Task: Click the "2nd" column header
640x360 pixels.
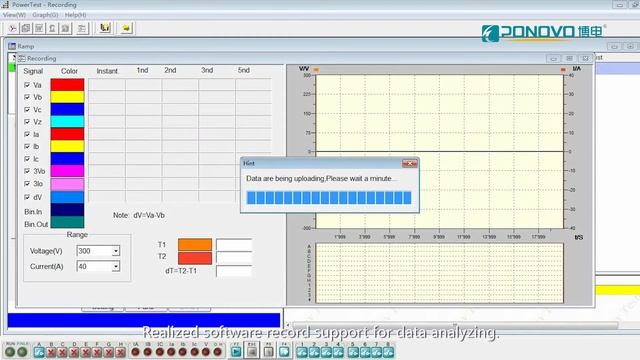Action: click(170, 70)
